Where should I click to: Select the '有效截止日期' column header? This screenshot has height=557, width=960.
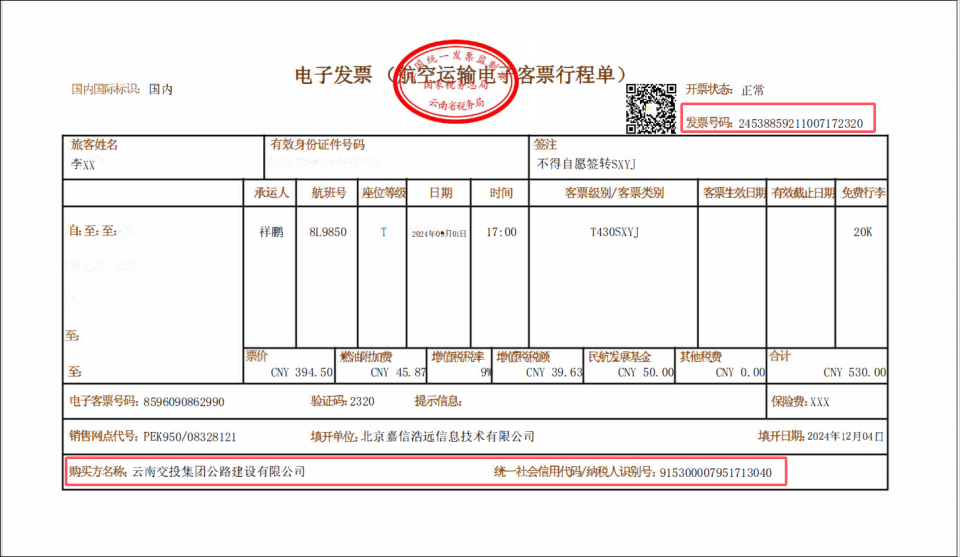click(803, 193)
